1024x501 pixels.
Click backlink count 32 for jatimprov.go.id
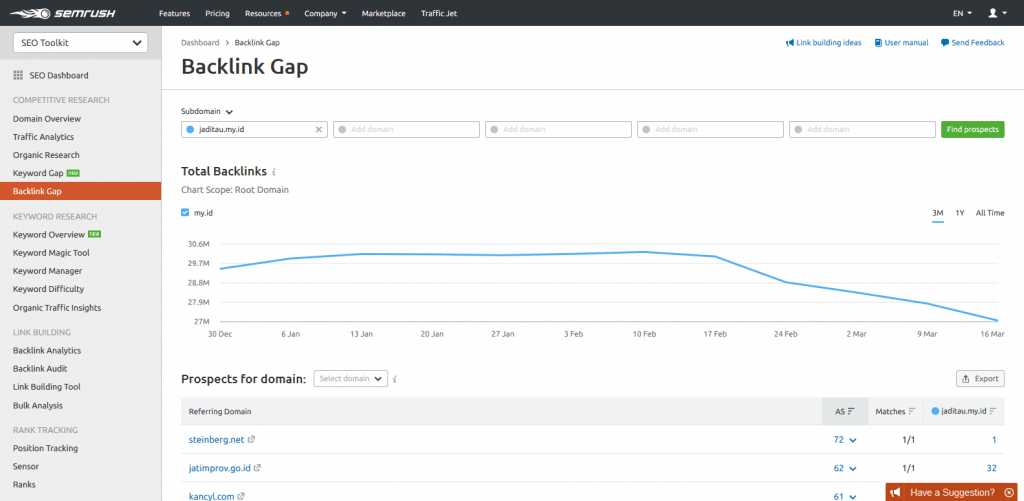(991, 468)
